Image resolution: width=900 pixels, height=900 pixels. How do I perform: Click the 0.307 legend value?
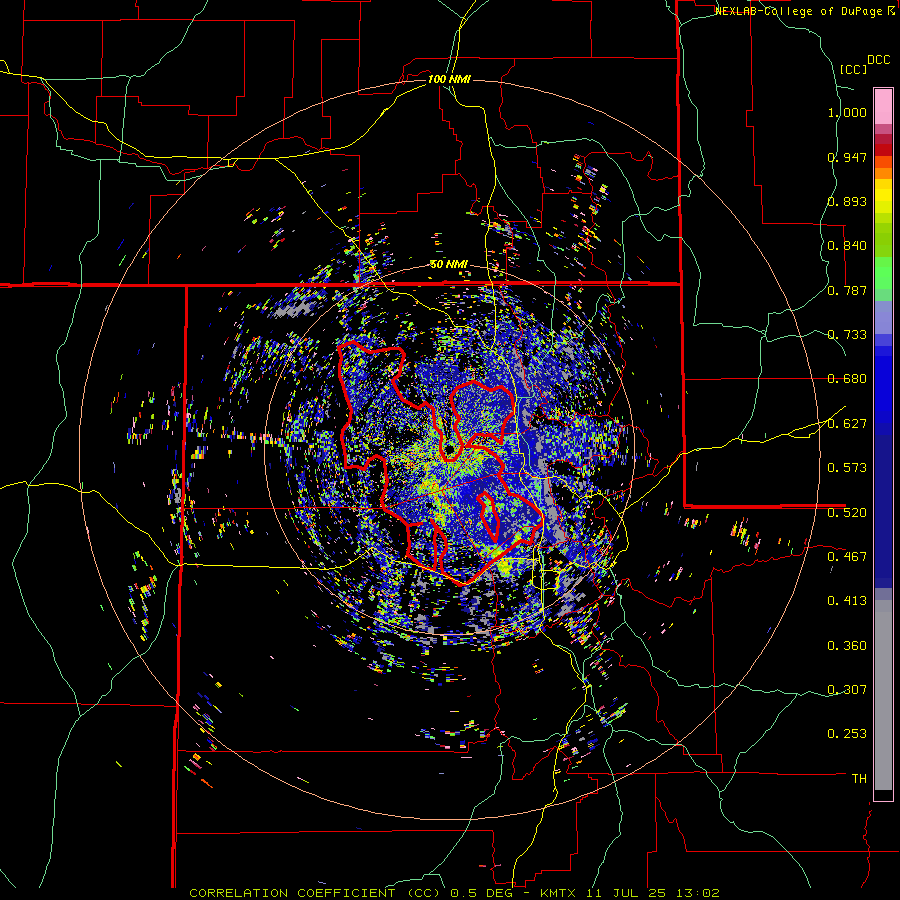tap(847, 689)
